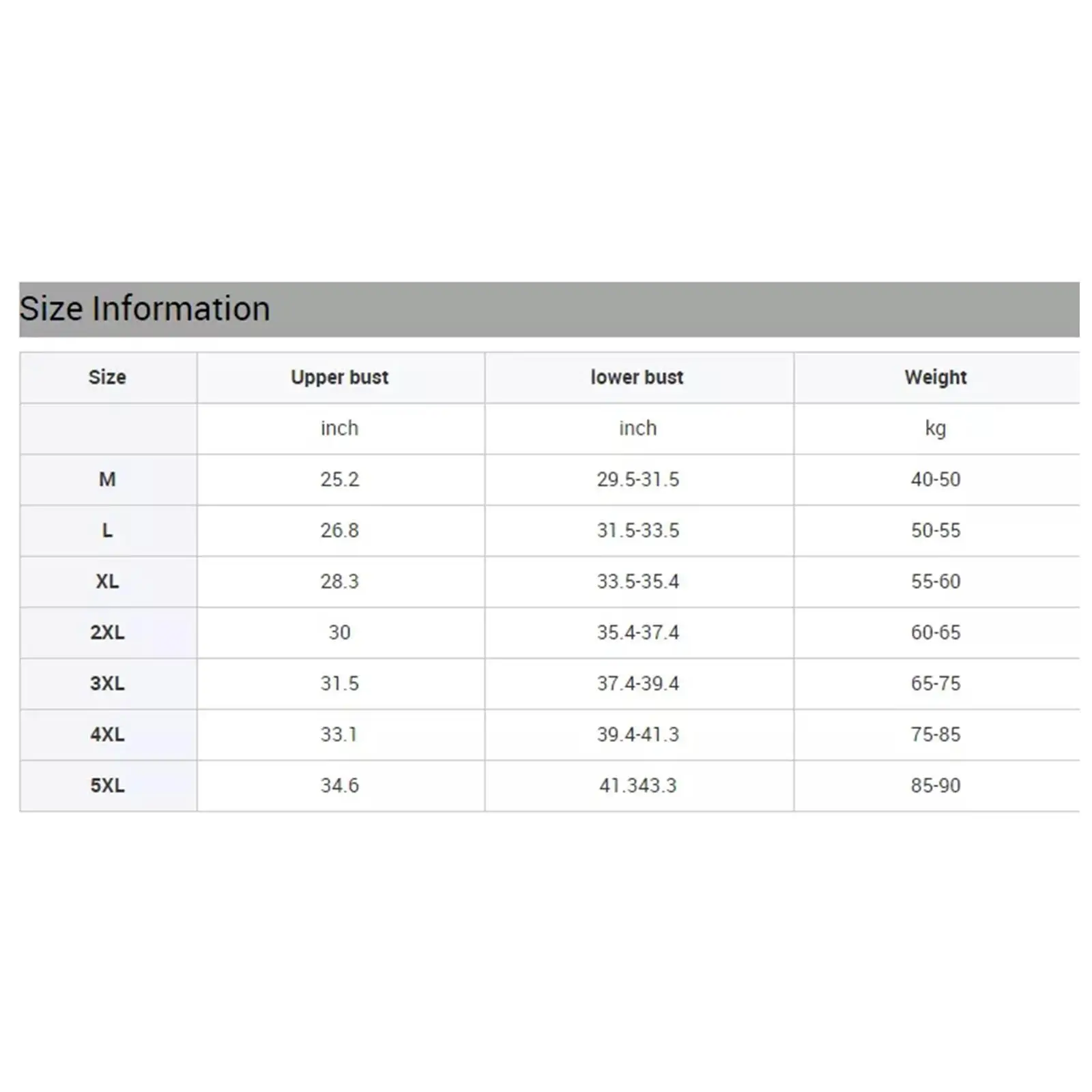This screenshot has width=1092, height=1092.
Task: Select the lower bust column header
Action: (637, 377)
